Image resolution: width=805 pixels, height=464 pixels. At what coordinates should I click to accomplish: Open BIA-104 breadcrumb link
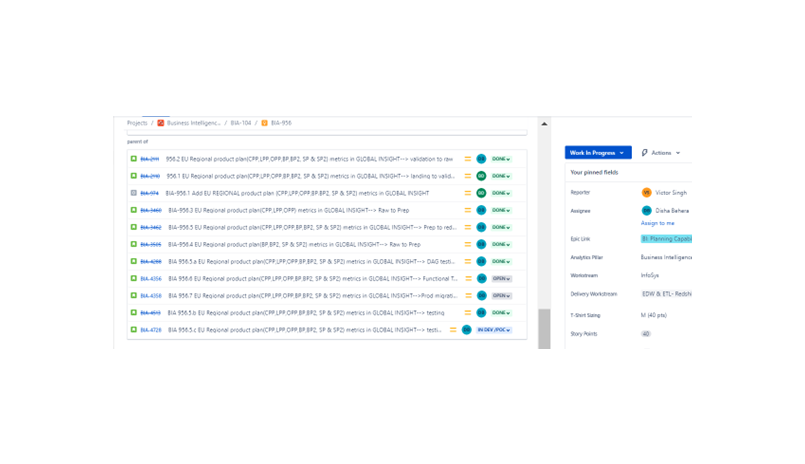click(241, 123)
